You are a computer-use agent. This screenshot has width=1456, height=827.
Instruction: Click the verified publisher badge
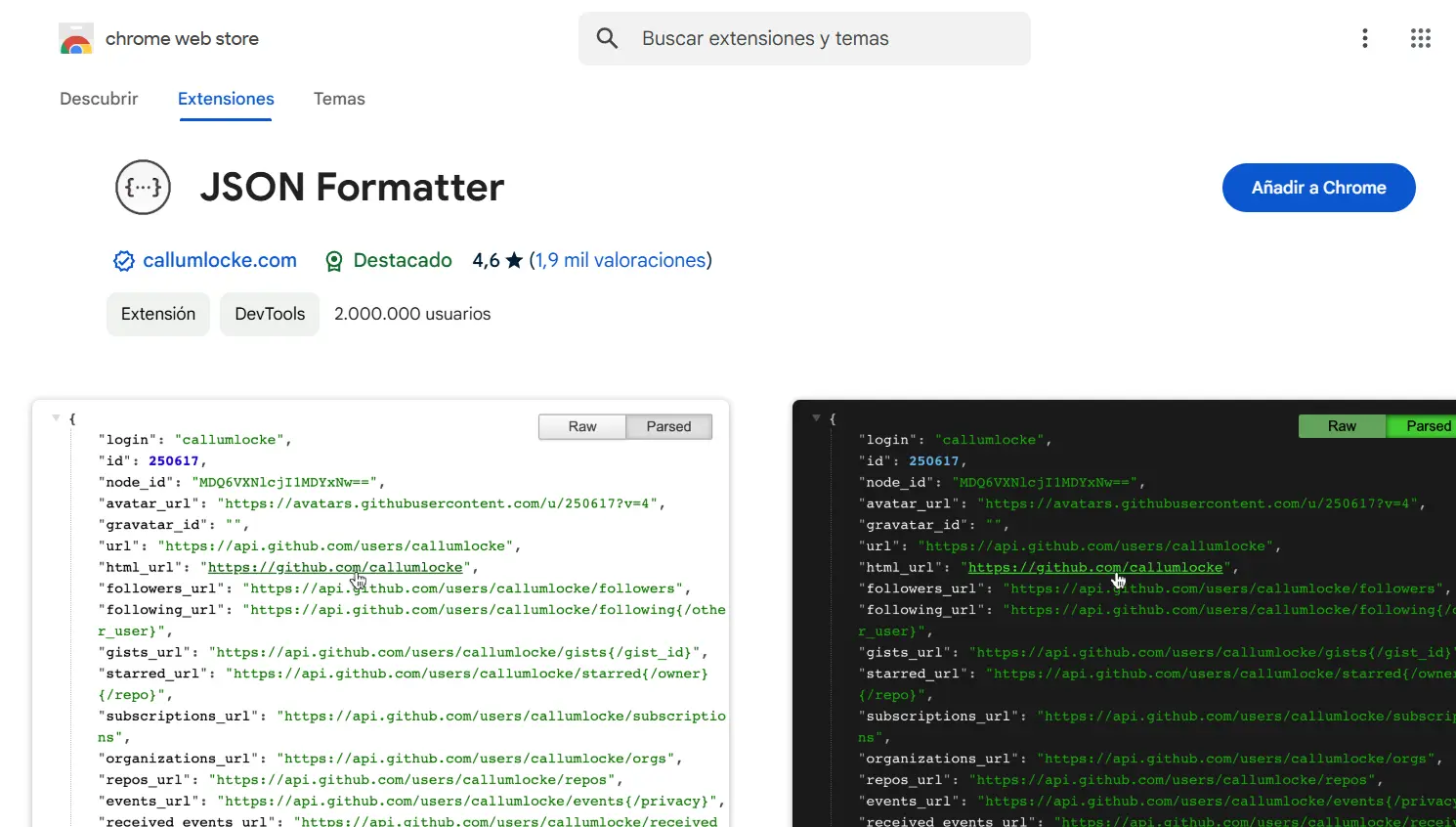(123, 260)
